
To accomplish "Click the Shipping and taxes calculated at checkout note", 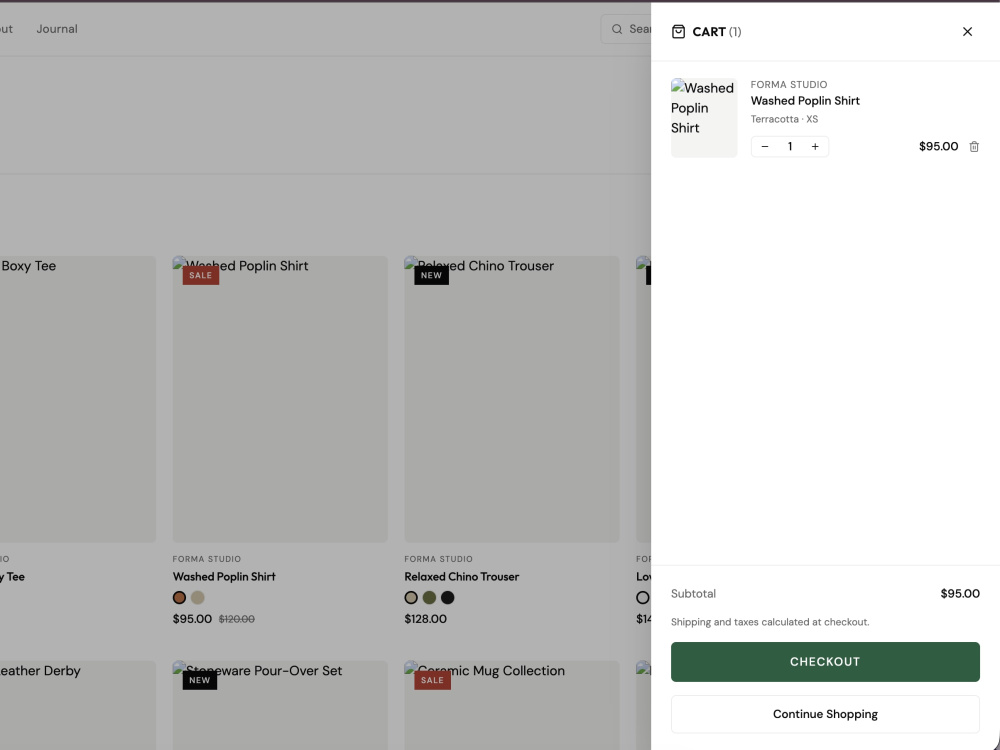I will click(x=770, y=622).
